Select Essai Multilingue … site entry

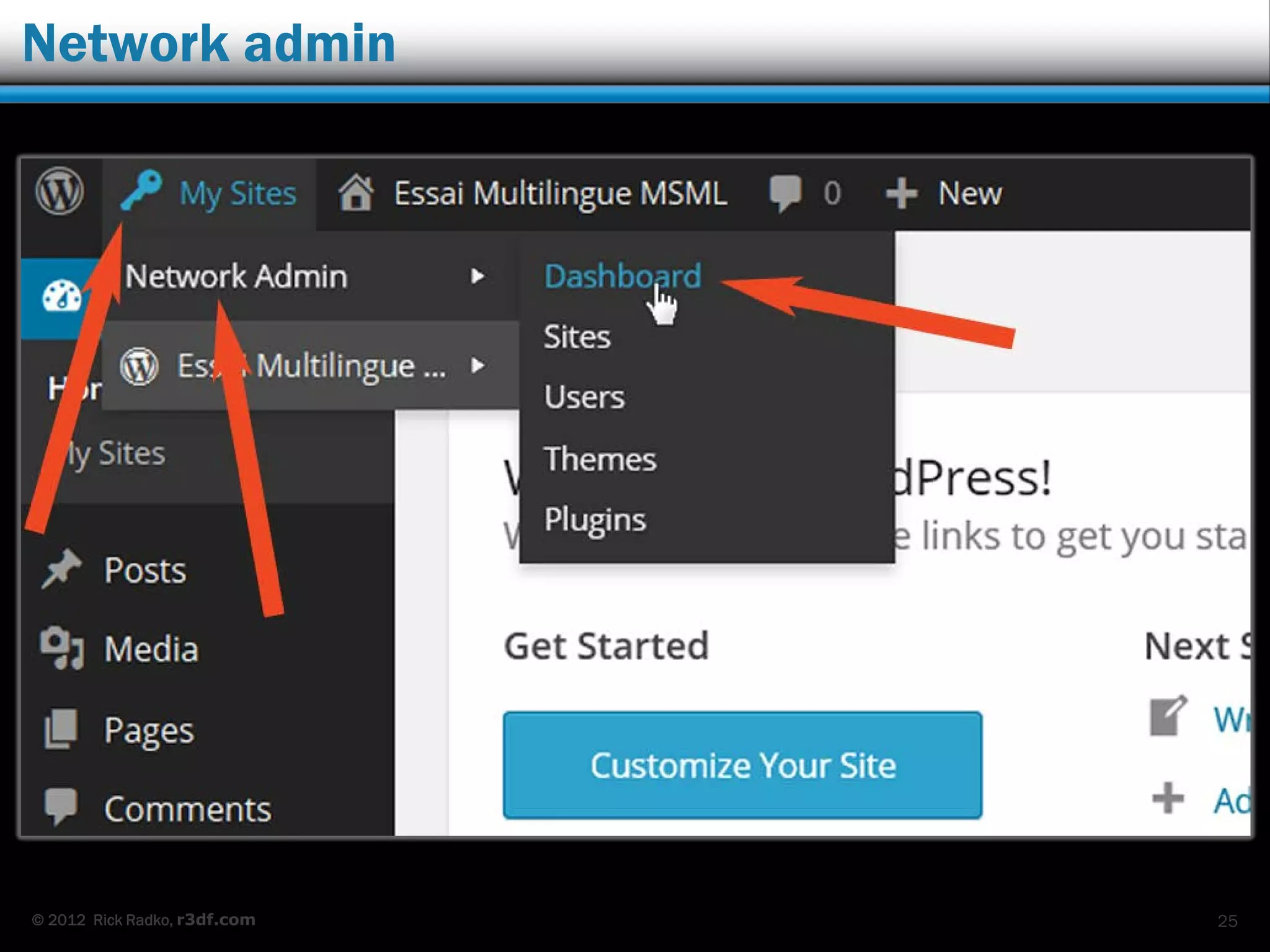[310, 365]
